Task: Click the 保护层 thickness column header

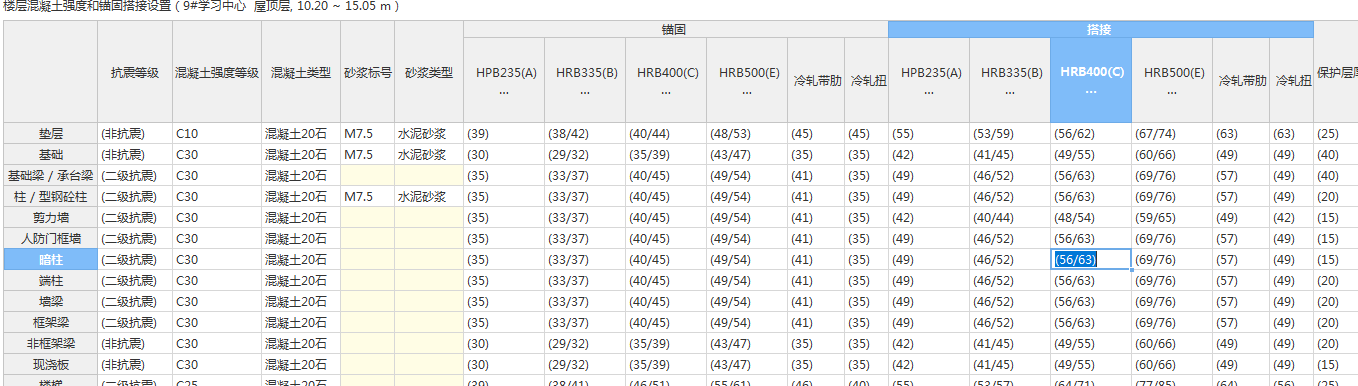Action: (1336, 72)
